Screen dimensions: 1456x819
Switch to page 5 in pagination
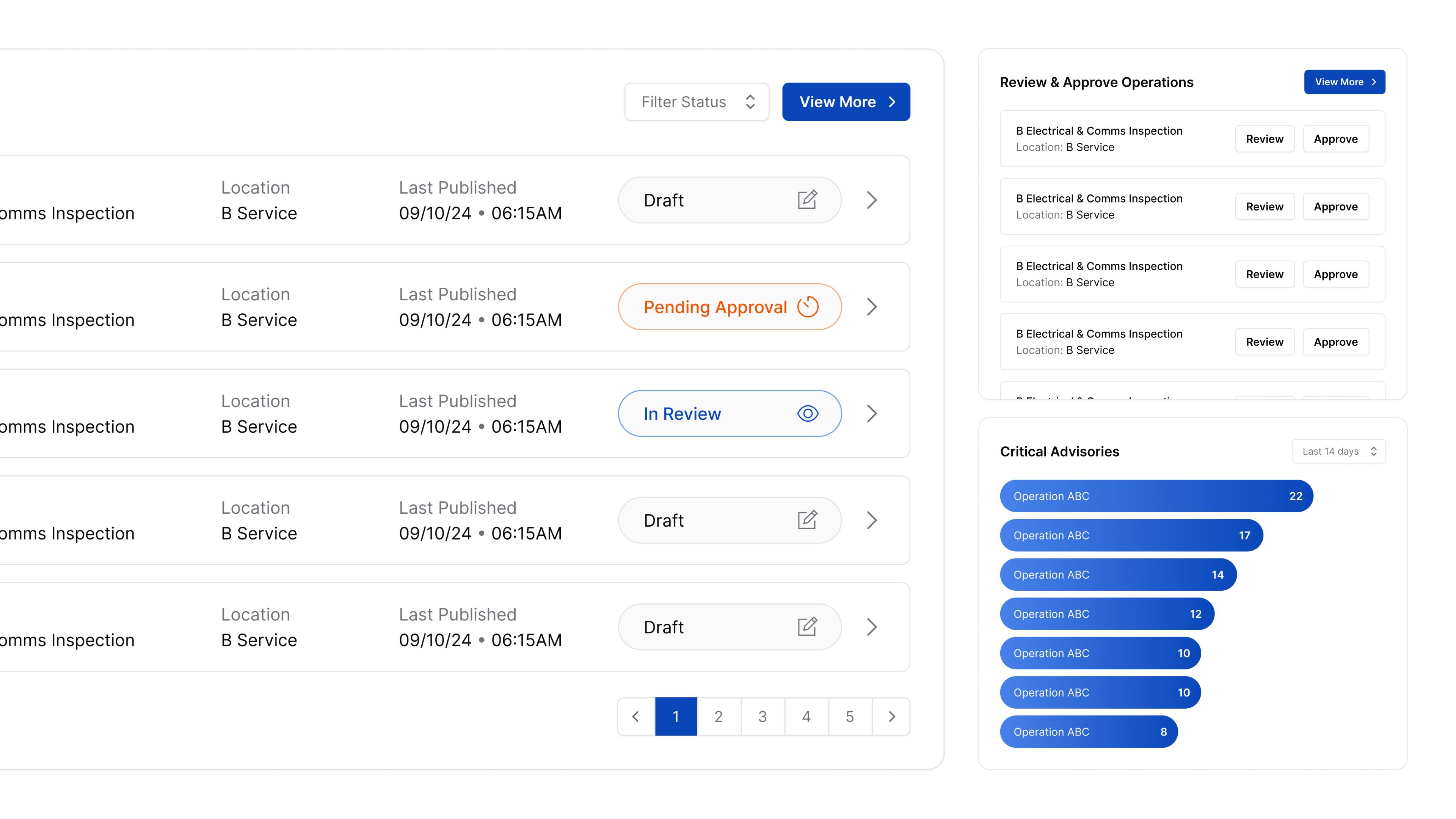pyautogui.click(x=849, y=716)
